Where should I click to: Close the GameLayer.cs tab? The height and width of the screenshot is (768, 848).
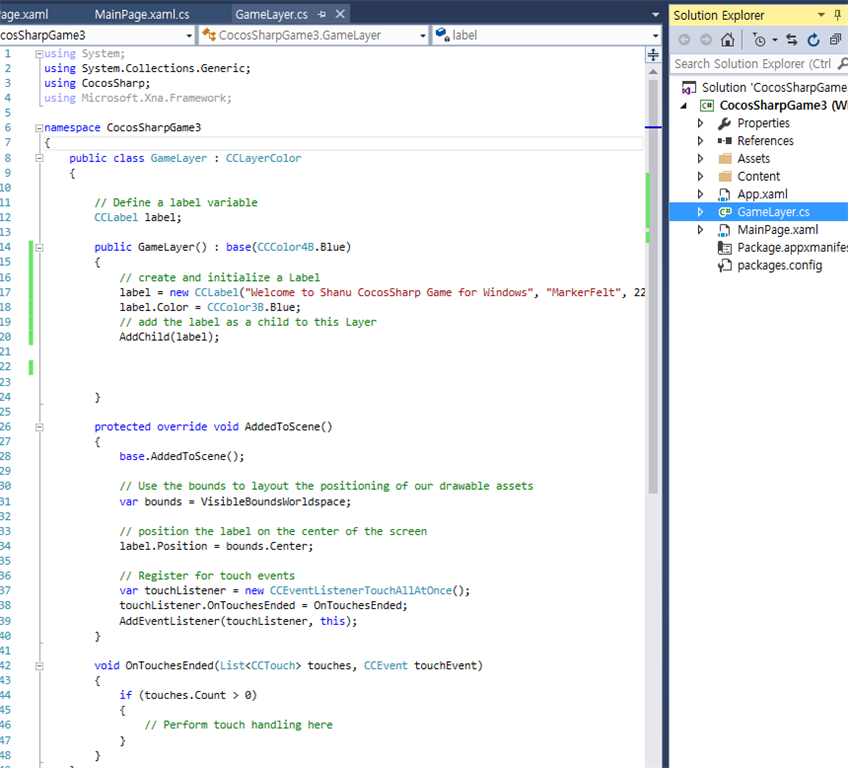point(340,15)
